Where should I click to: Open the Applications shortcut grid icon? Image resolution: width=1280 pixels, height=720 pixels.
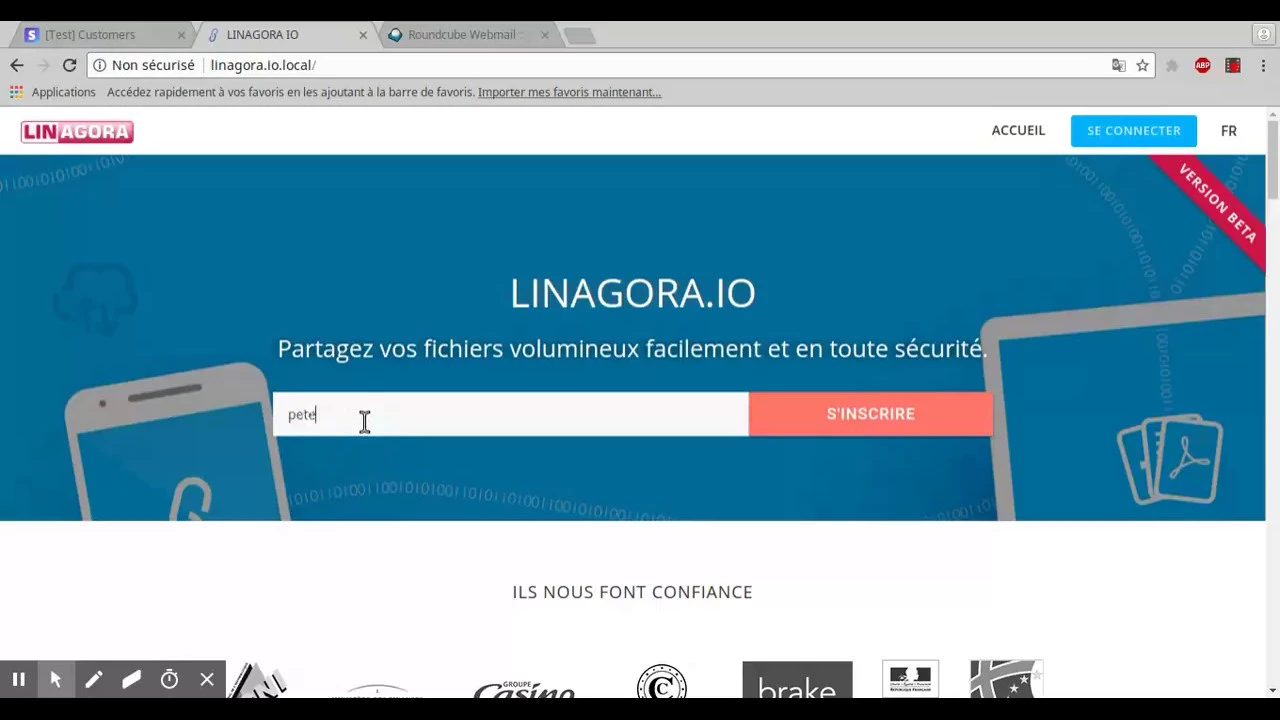tap(16, 92)
